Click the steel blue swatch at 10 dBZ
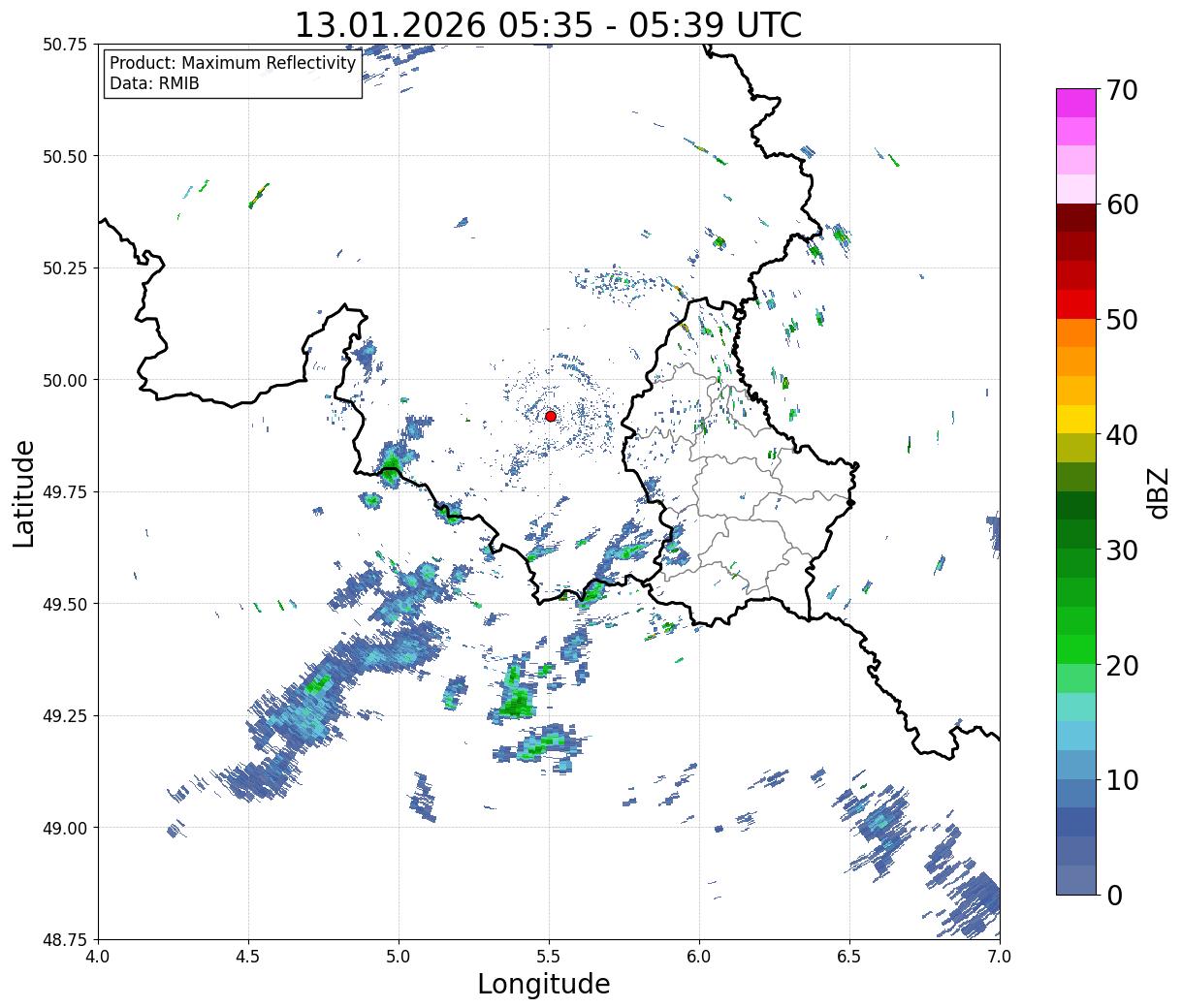This screenshot has height=1008, width=1182. pyautogui.click(x=1076, y=793)
